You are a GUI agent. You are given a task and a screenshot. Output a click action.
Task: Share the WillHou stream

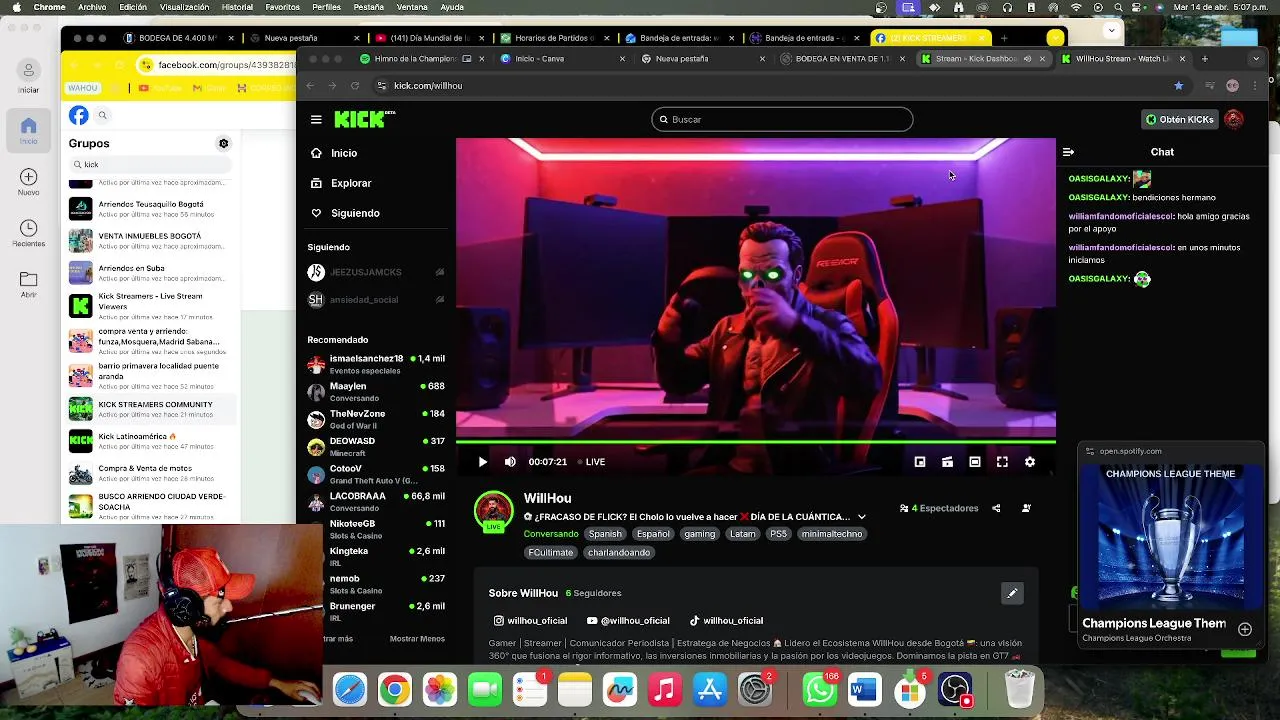click(996, 508)
